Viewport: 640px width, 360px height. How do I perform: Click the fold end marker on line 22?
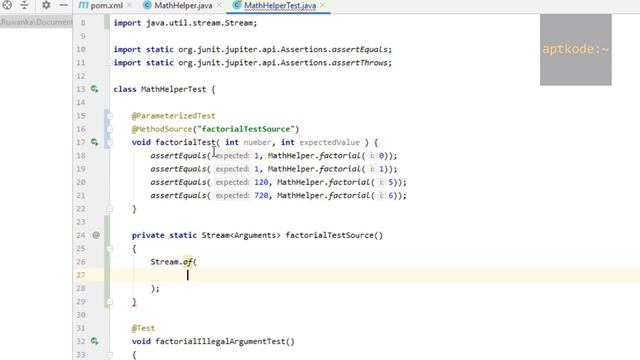click(109, 209)
